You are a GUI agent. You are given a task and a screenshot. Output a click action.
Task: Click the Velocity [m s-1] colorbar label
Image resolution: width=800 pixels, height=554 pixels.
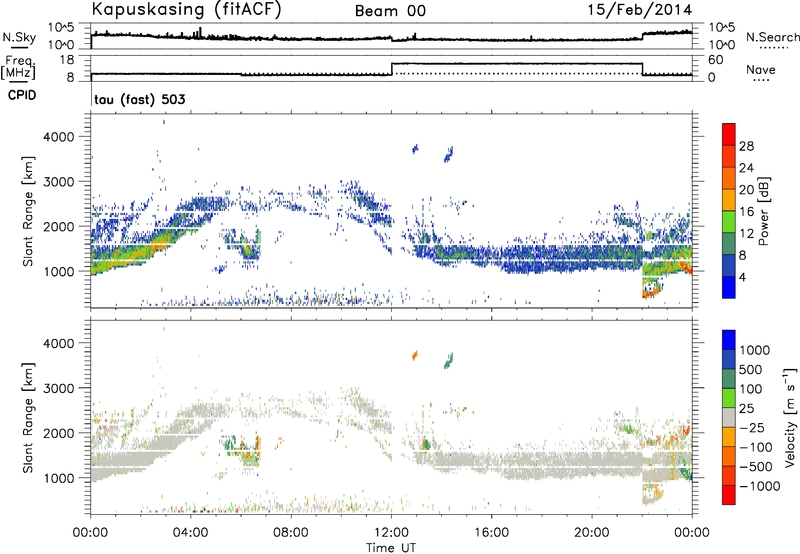pyautogui.click(x=790, y=417)
